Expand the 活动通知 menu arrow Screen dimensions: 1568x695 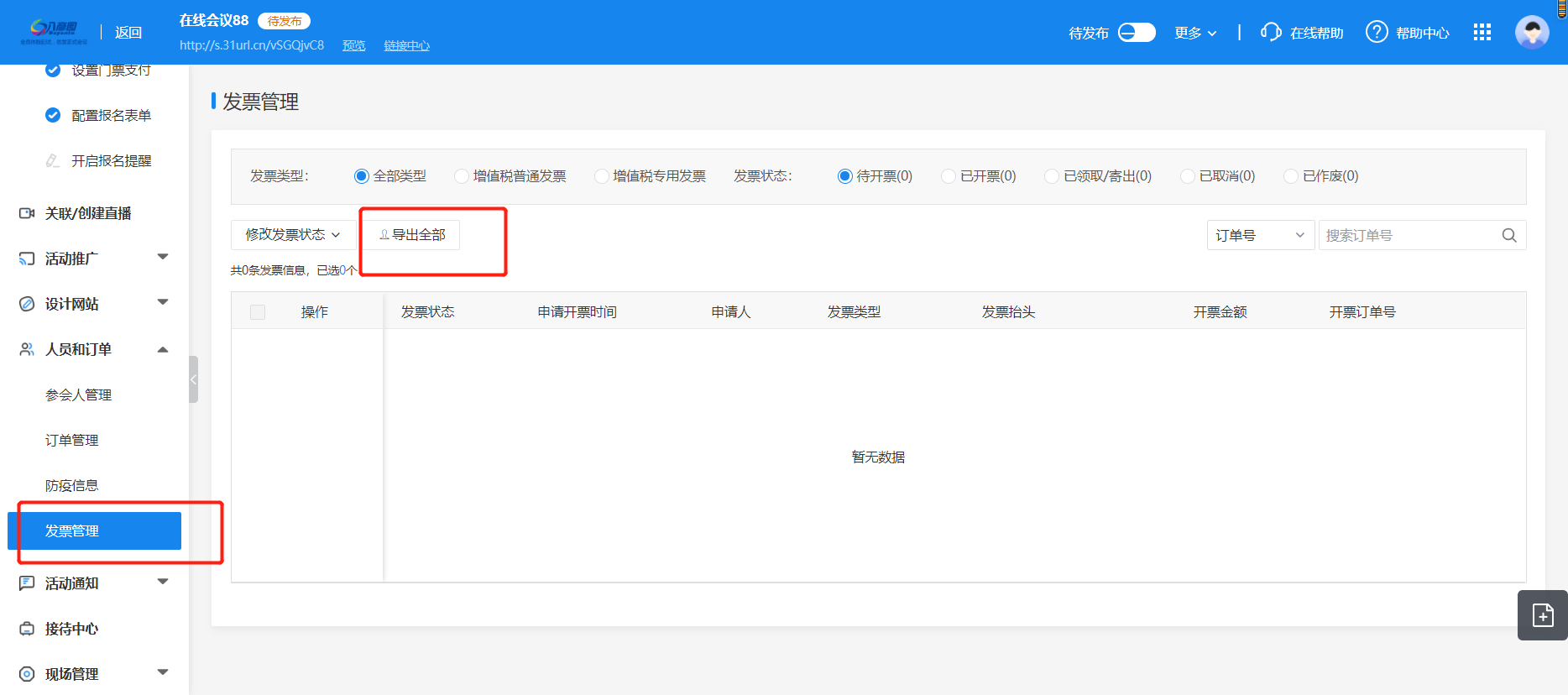163,582
